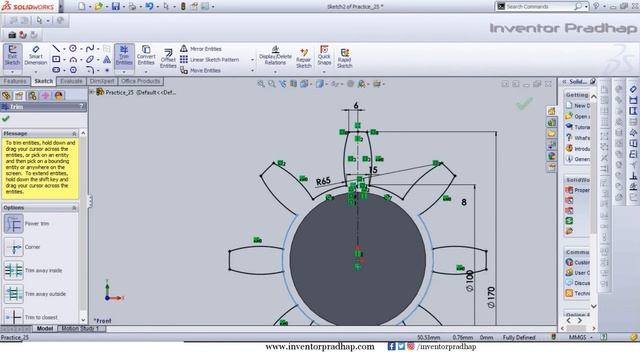This screenshot has height=360, width=640.
Task: Open the Smart Dimension dropdown arrow
Action: click(36, 72)
